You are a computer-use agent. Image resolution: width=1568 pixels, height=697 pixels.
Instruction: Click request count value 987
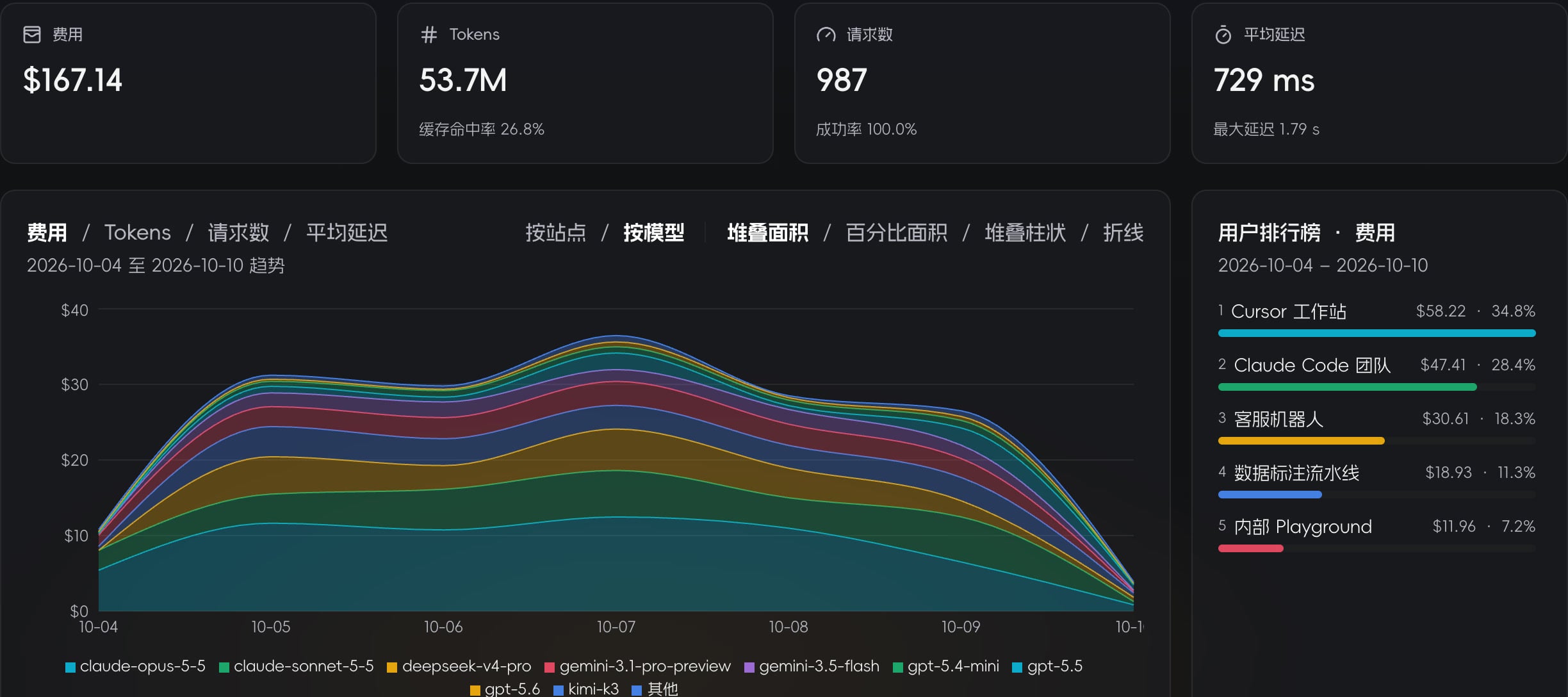tap(842, 80)
